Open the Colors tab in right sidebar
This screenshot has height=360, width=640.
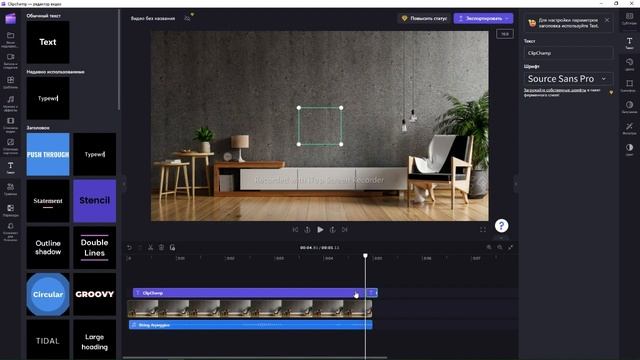click(629, 64)
